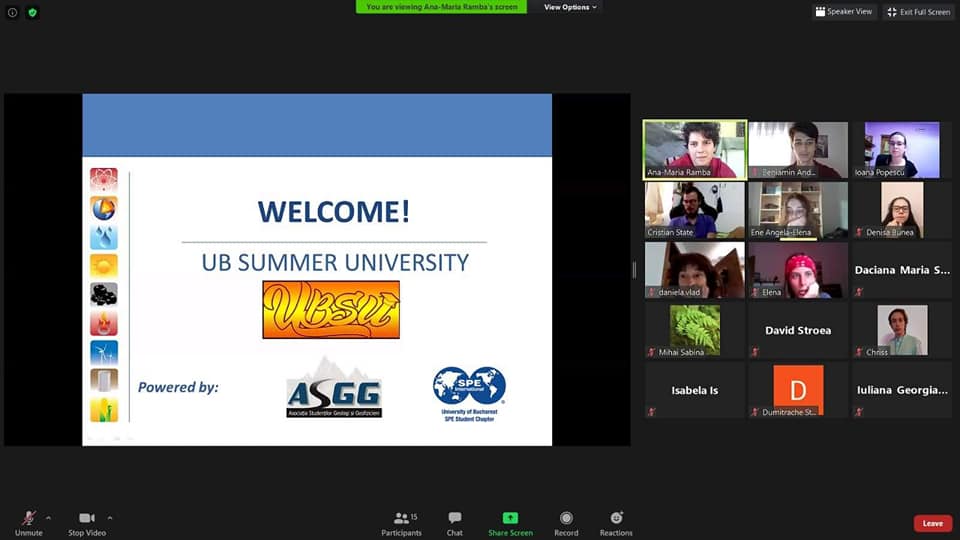The height and width of the screenshot is (540, 960).
Task: Select Daciana Maria S... participant tile
Action: point(902,270)
